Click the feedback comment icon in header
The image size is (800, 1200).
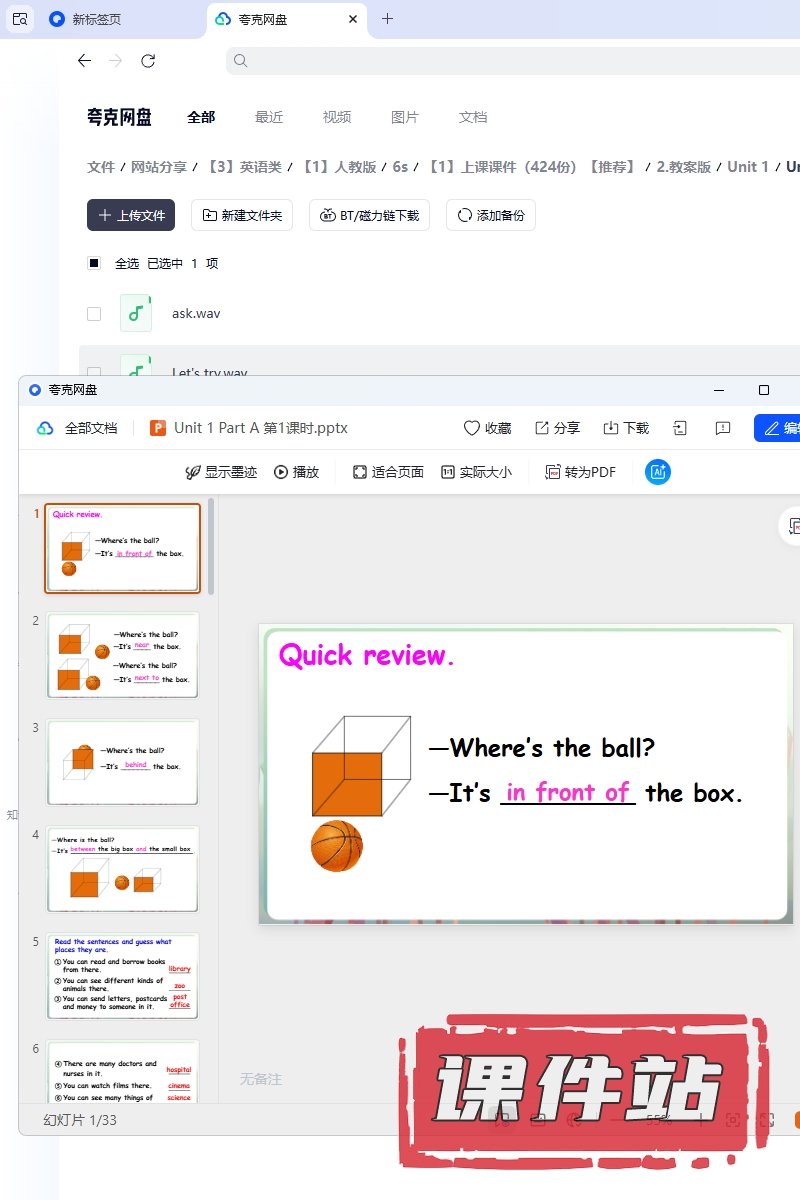point(723,428)
